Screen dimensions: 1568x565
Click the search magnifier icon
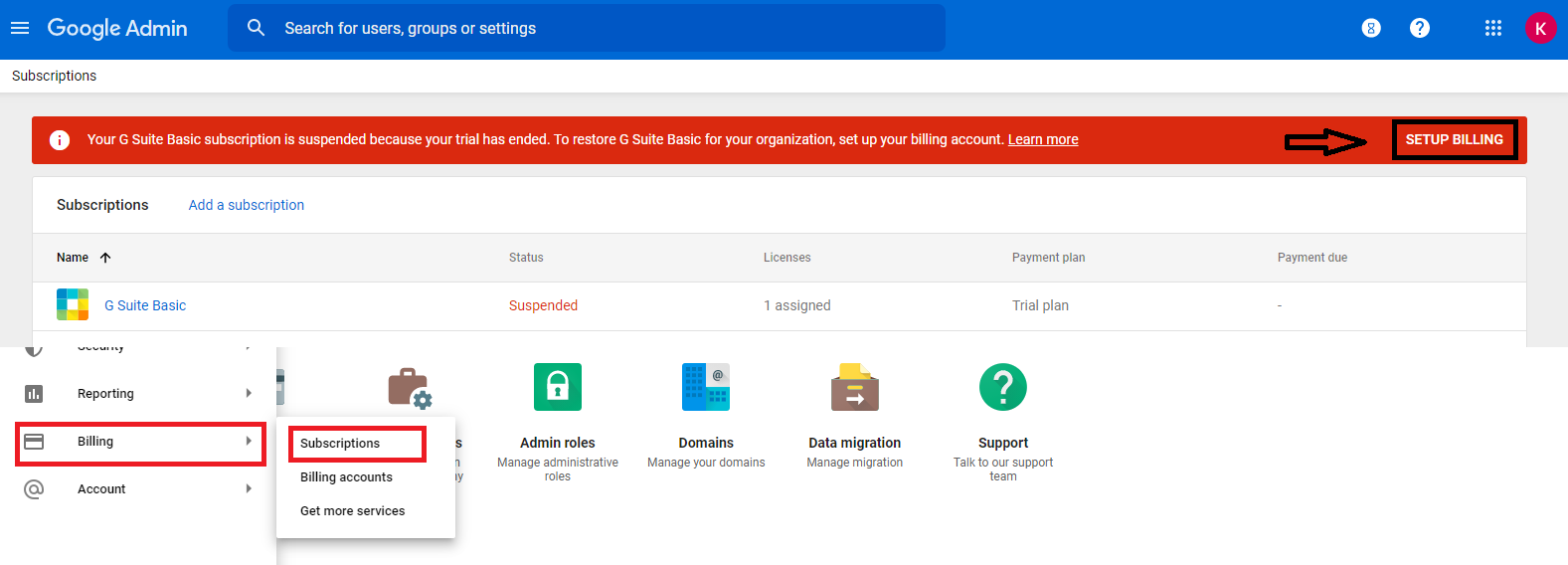click(x=256, y=28)
